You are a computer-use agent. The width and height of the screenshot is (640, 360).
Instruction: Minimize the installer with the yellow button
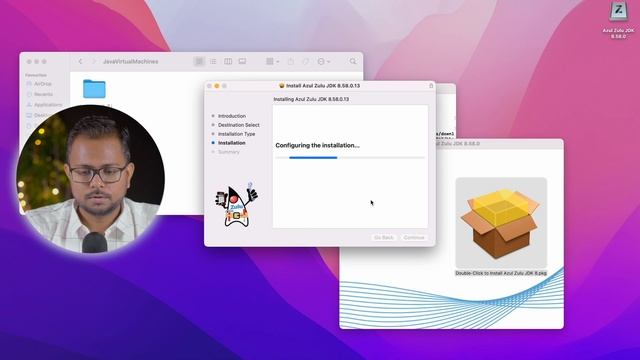pyautogui.click(x=217, y=86)
